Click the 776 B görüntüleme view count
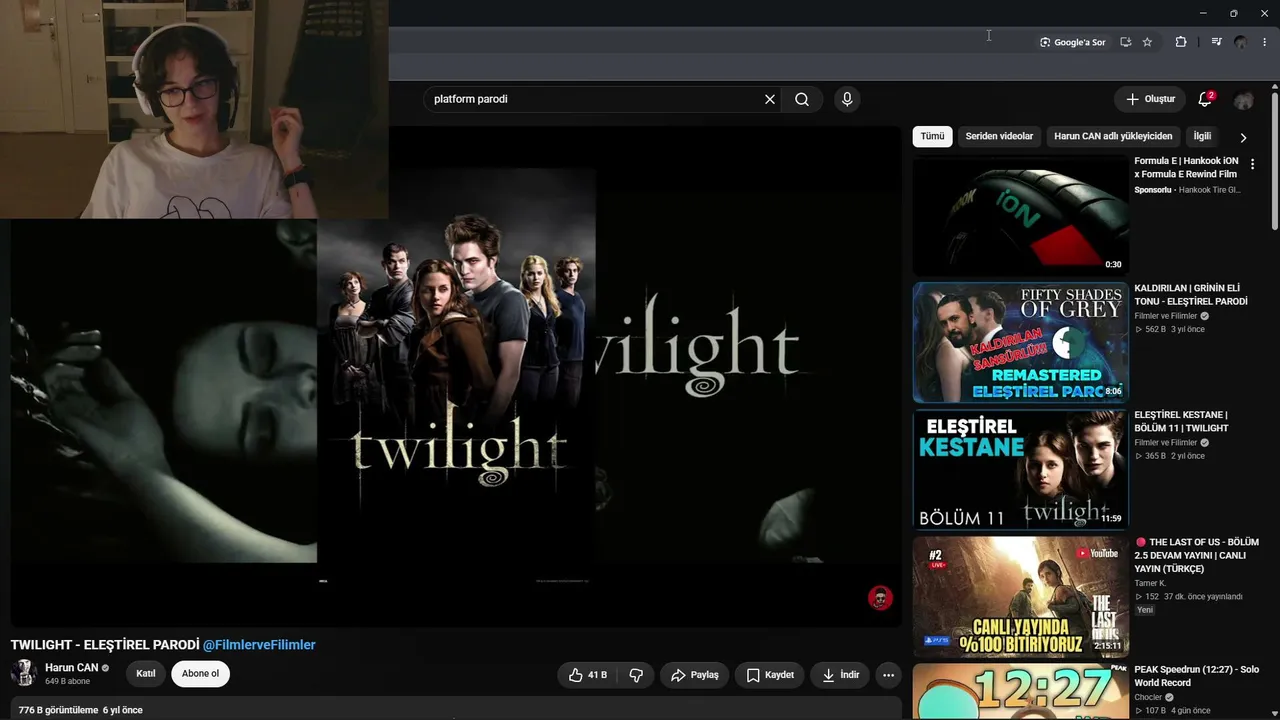Image resolution: width=1280 pixels, height=720 pixels. coord(58,710)
